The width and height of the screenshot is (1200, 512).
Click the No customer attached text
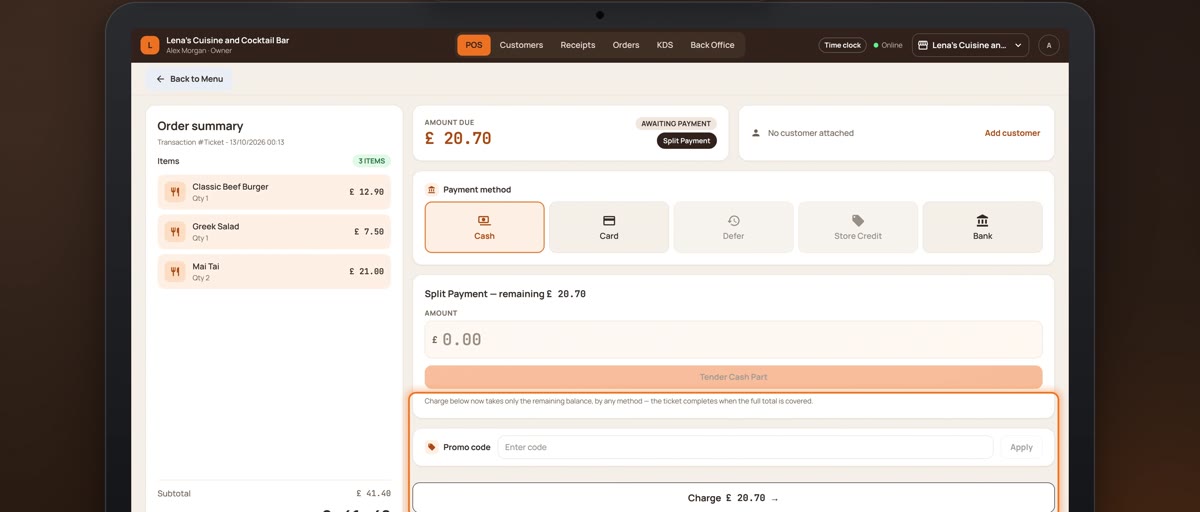(x=811, y=133)
